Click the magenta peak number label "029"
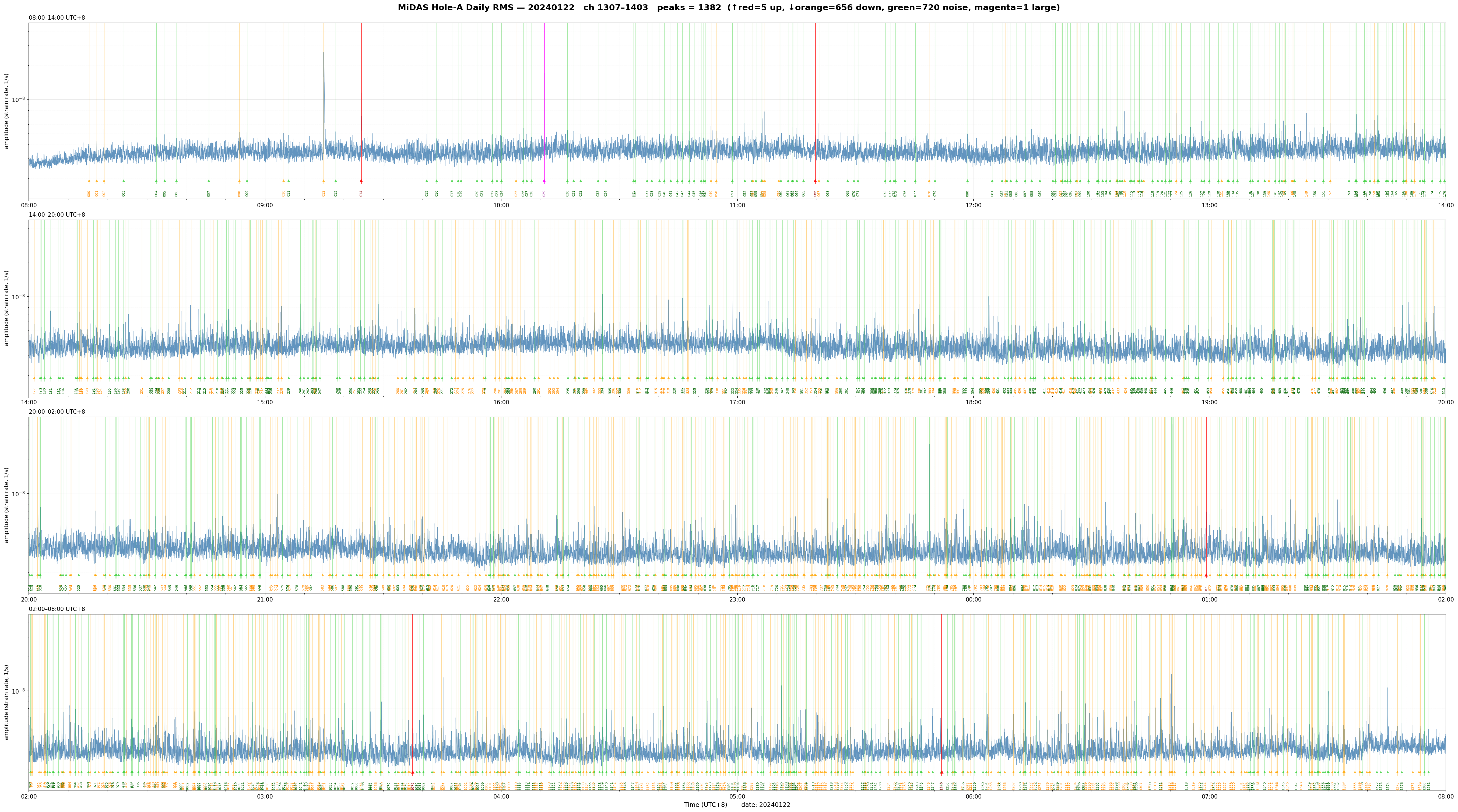This screenshot has height=812, width=1458. 544,194
